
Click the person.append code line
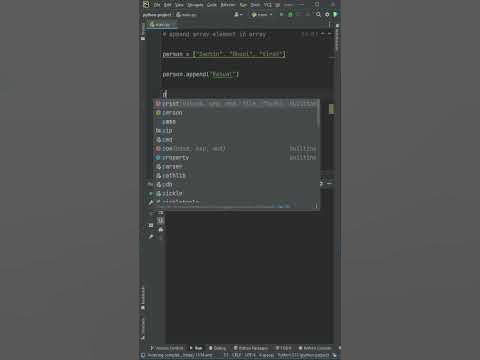tap(201, 74)
